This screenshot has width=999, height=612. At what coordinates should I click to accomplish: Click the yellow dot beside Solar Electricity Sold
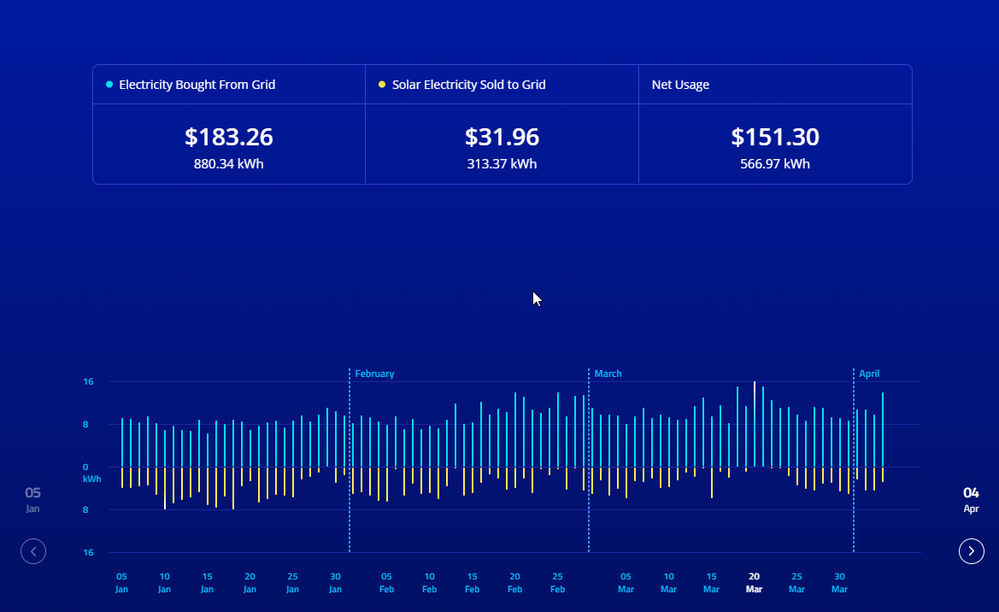pos(382,85)
